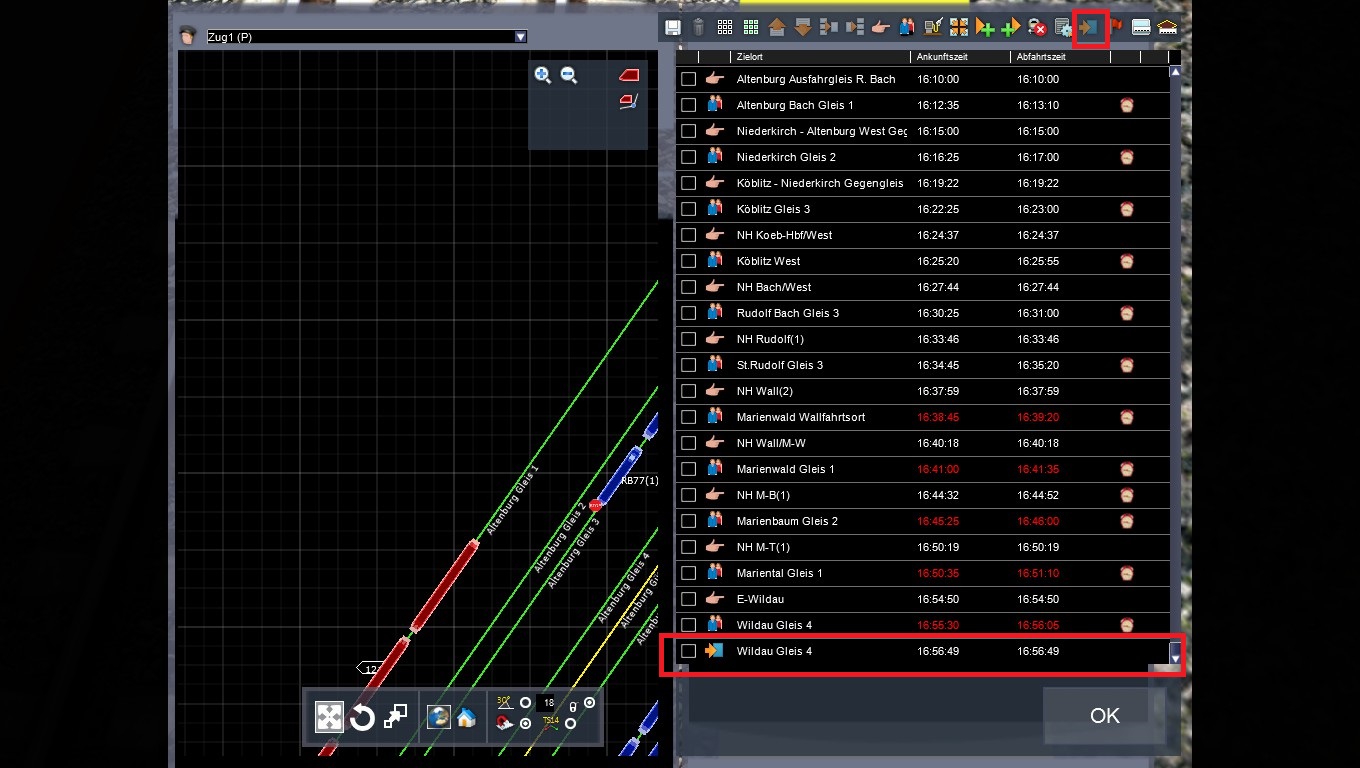Image resolution: width=1360 pixels, height=768 pixels.
Task: Click the Ankunftszeit column header
Action: [x=958, y=57]
